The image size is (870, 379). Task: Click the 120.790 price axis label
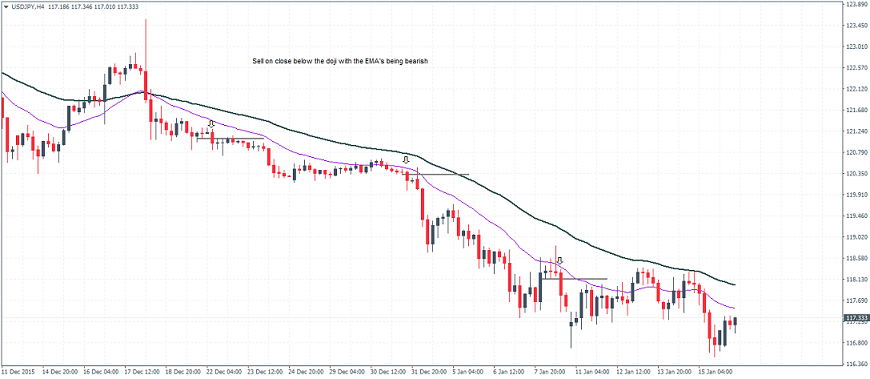(x=858, y=153)
